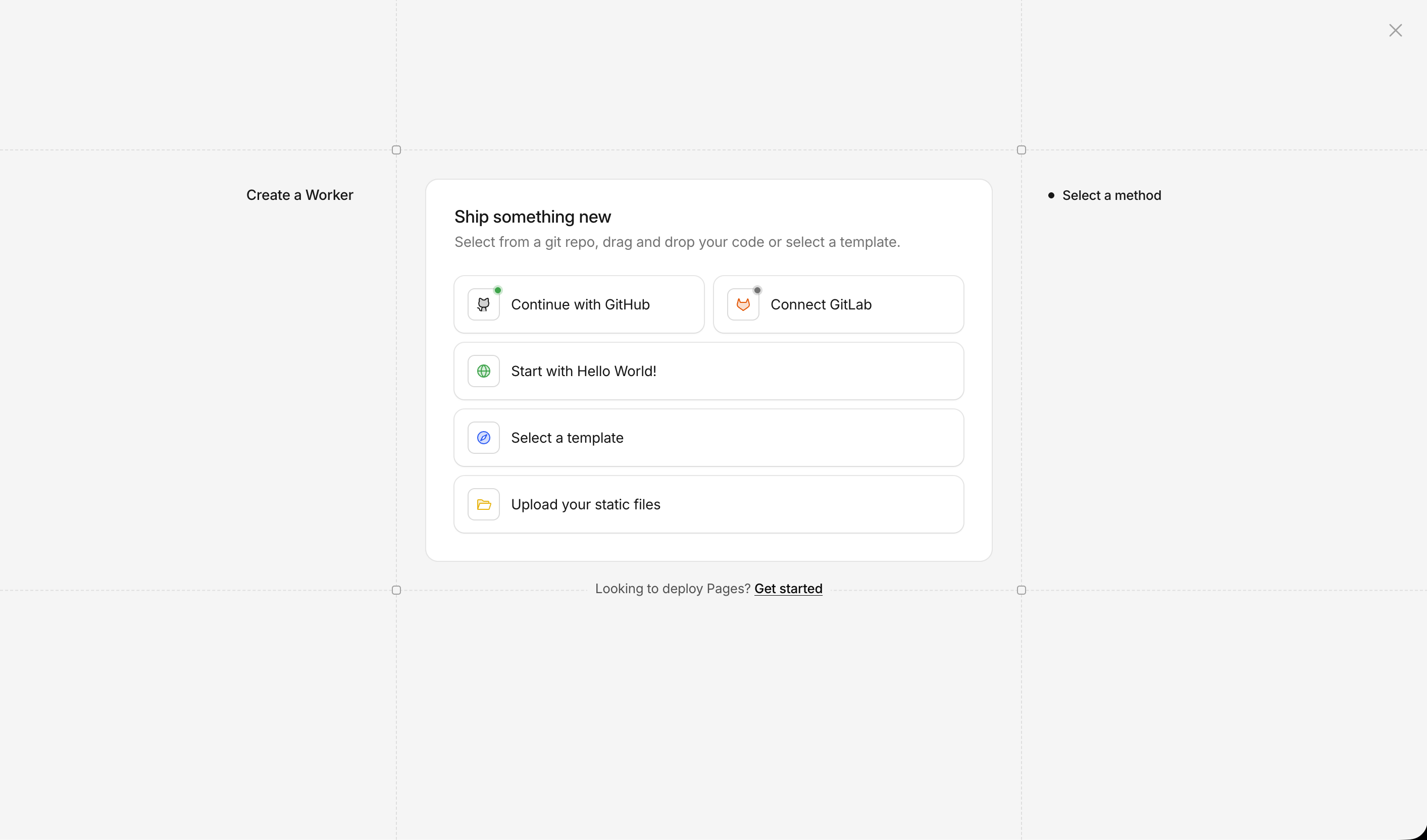1427x840 pixels.
Task: Click the Create a Worker title
Action: pos(299,195)
